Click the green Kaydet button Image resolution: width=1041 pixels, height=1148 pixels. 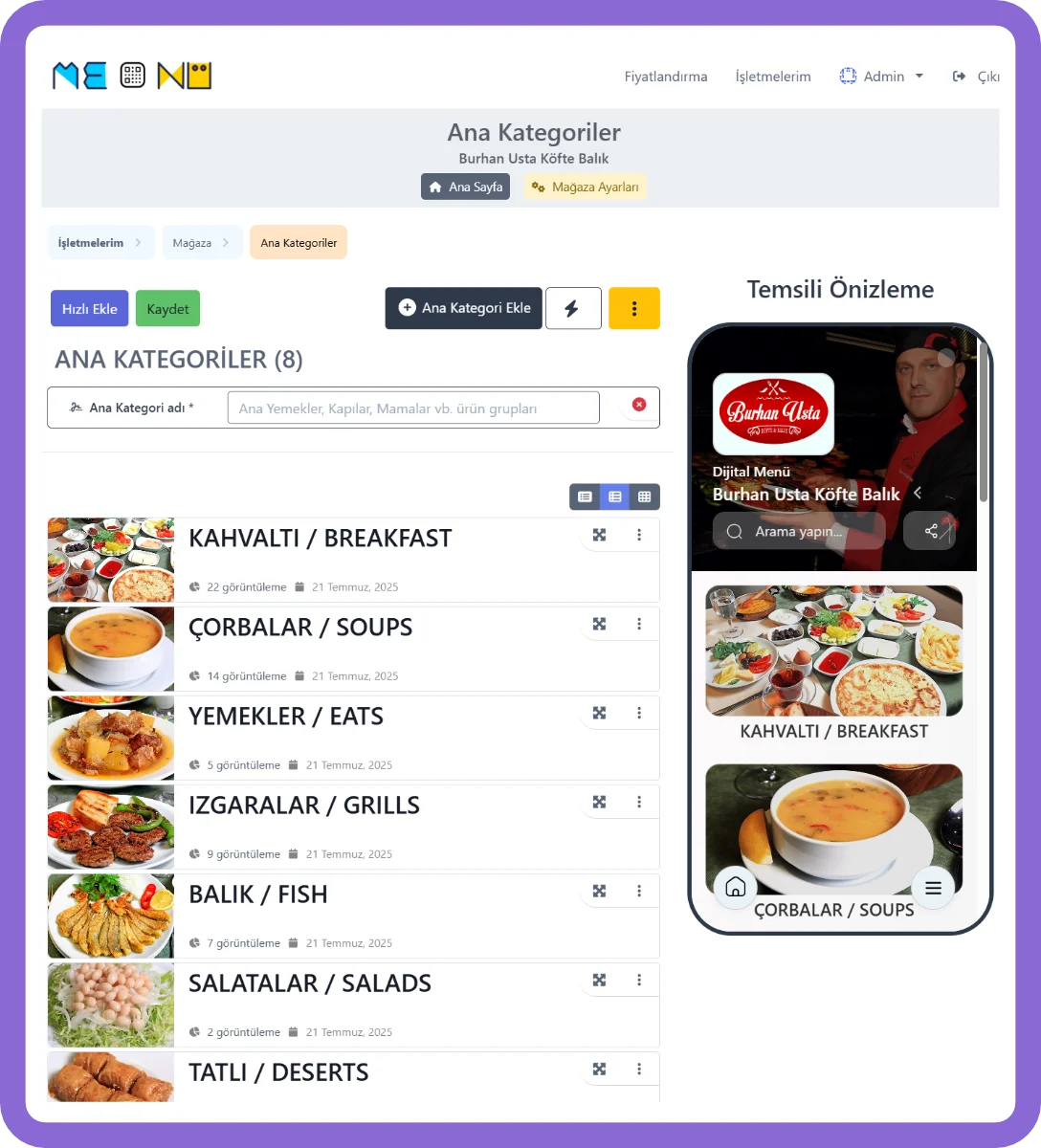(168, 309)
